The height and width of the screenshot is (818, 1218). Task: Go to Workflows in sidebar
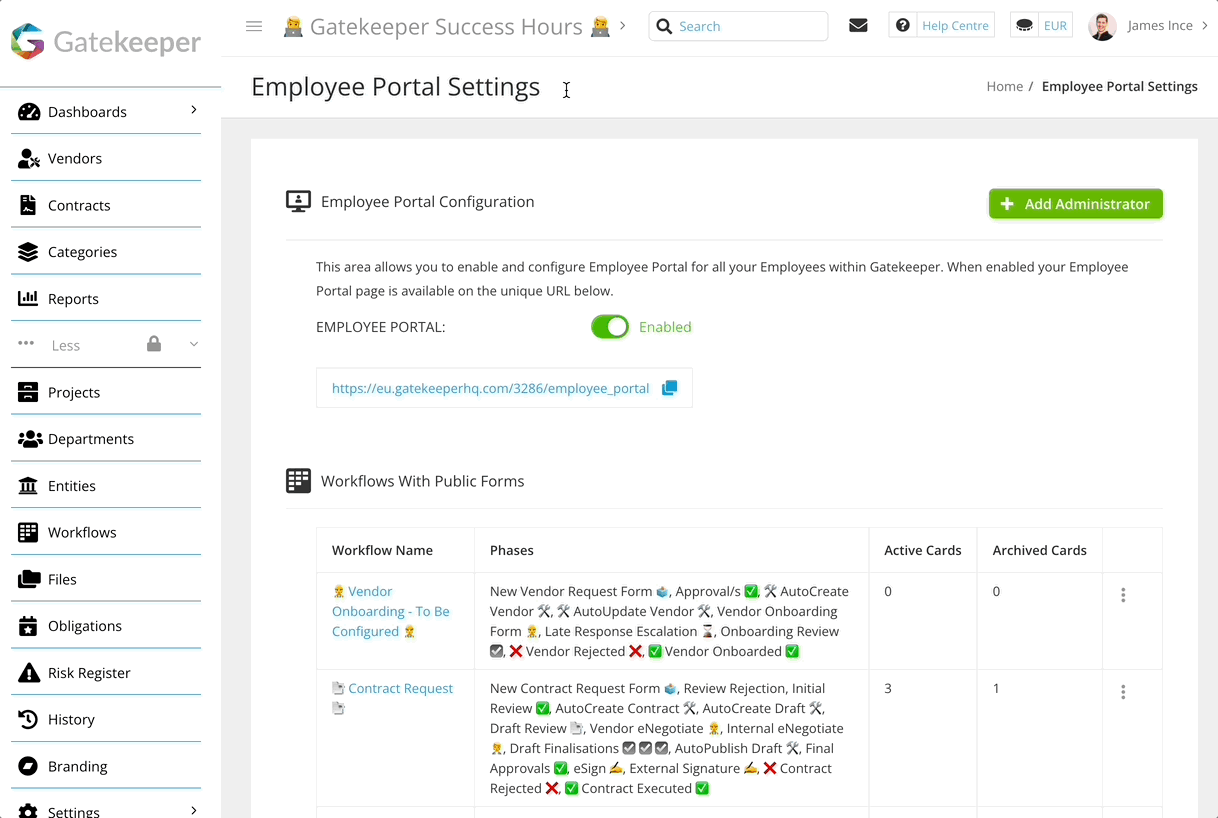click(82, 532)
